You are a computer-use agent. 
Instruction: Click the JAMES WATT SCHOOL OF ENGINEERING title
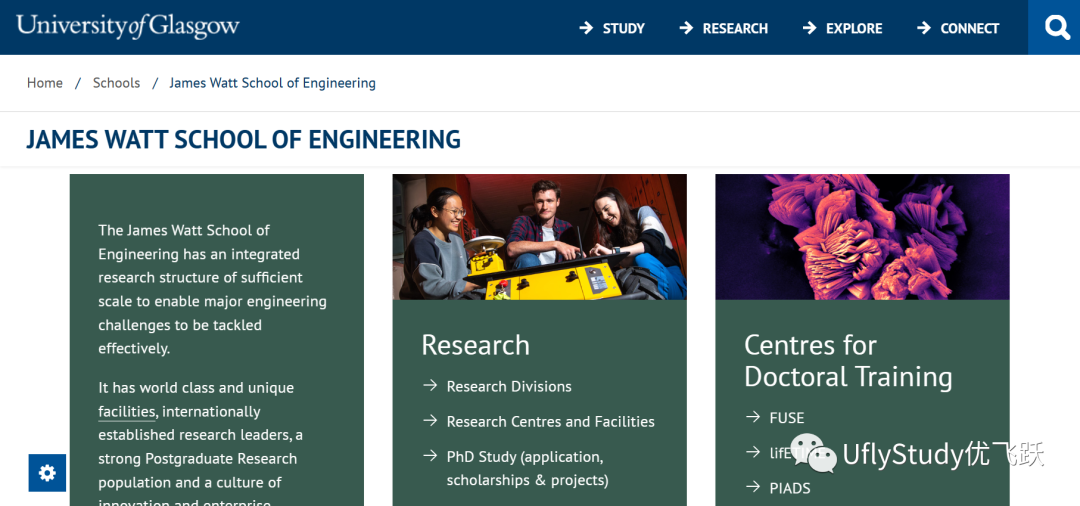pyautogui.click(x=243, y=139)
